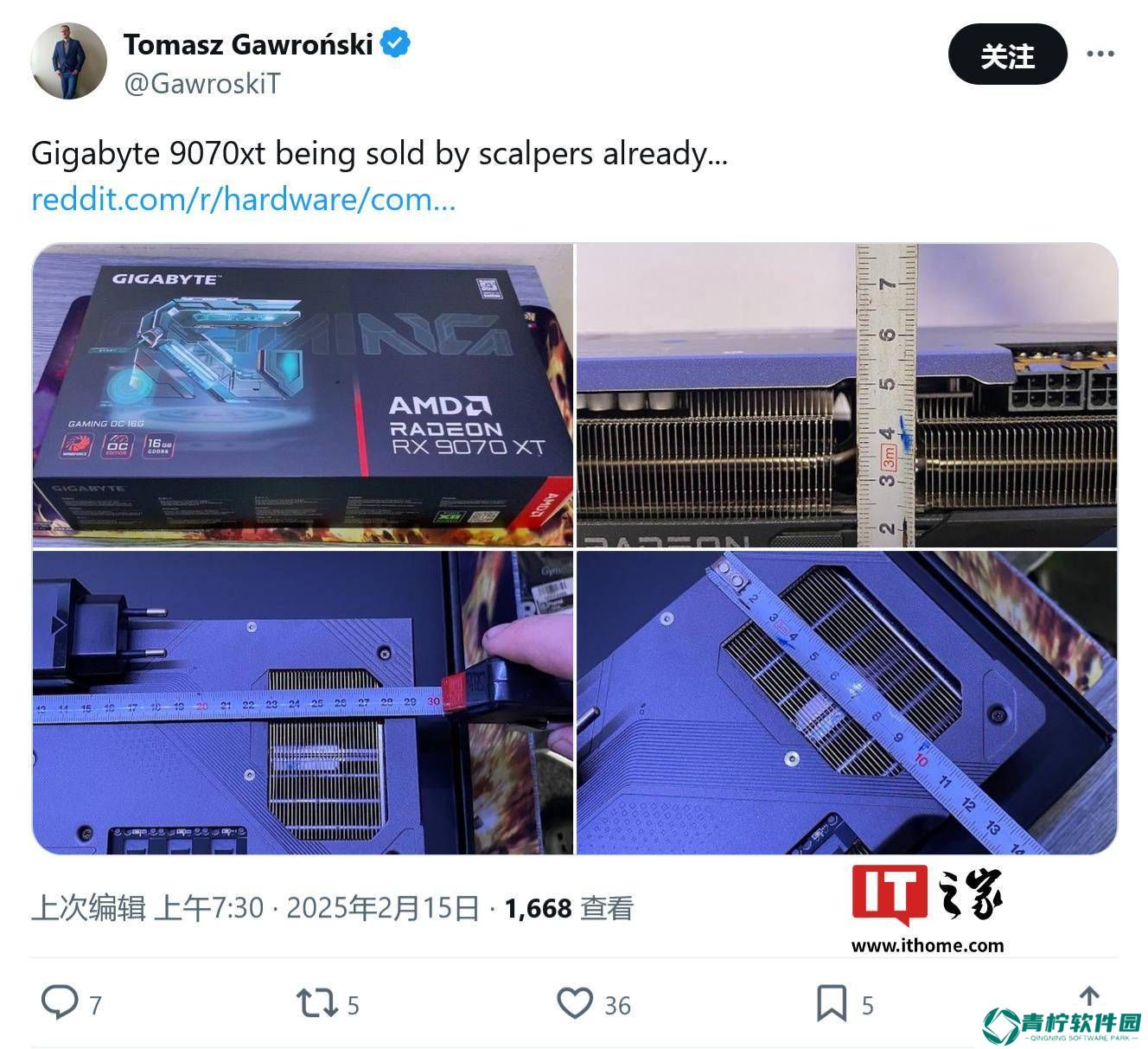Bookmark the tweet with the bookmark icon

(x=832, y=1003)
